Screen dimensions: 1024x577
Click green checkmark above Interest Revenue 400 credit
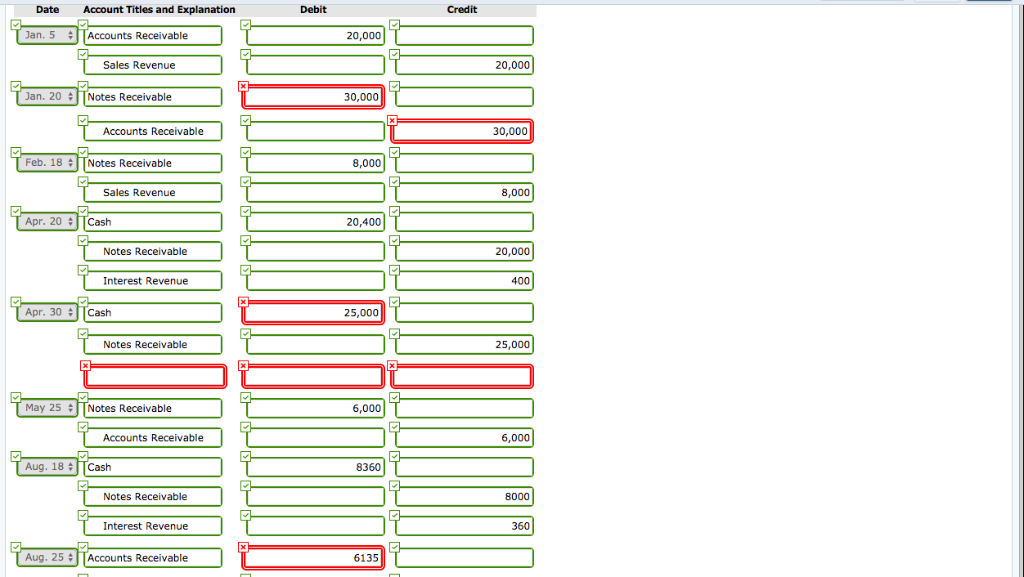coord(393,271)
